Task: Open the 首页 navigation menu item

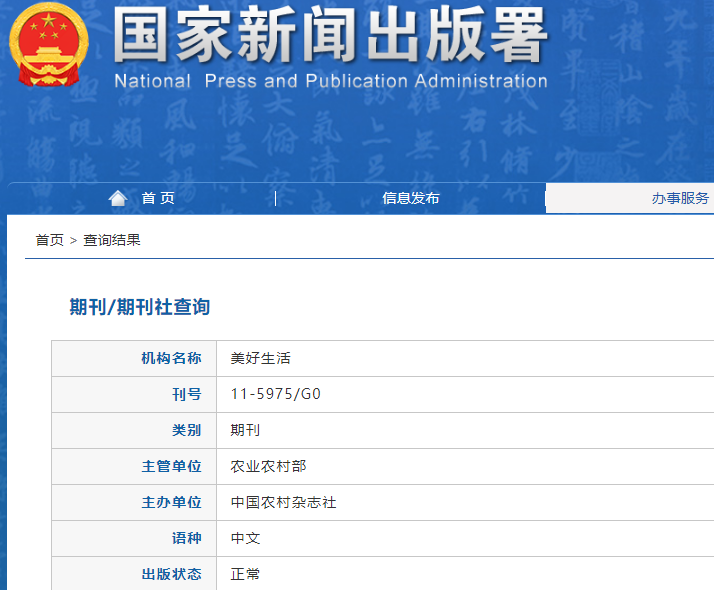Action: [157, 198]
